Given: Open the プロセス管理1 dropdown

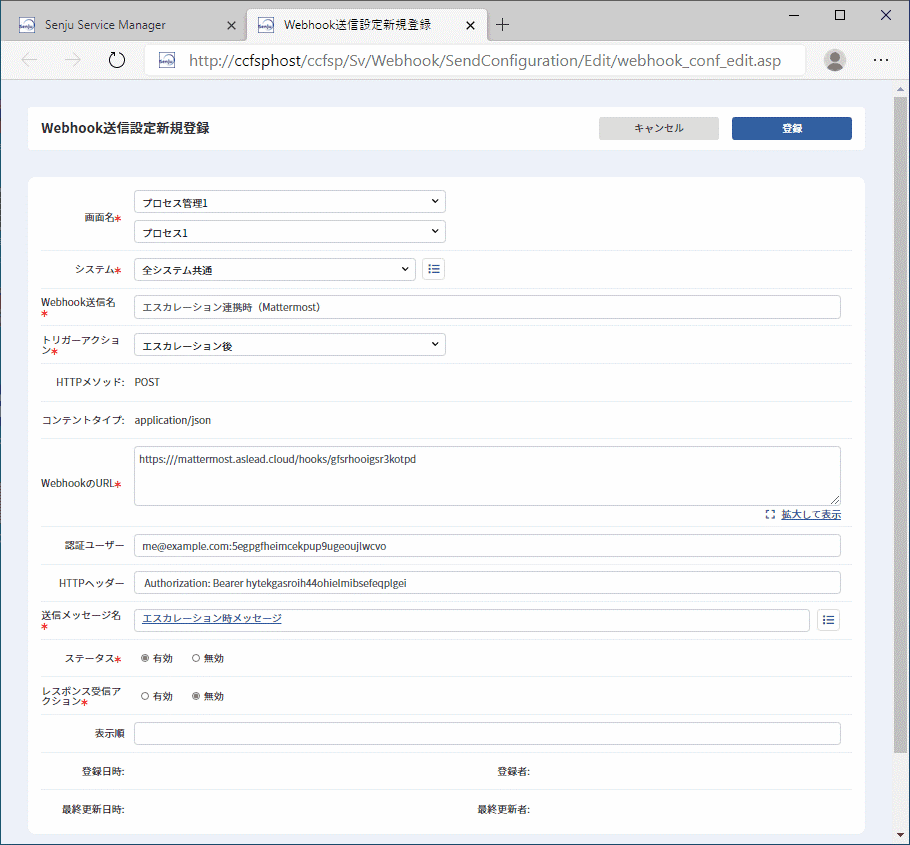Looking at the screenshot, I should coord(290,202).
